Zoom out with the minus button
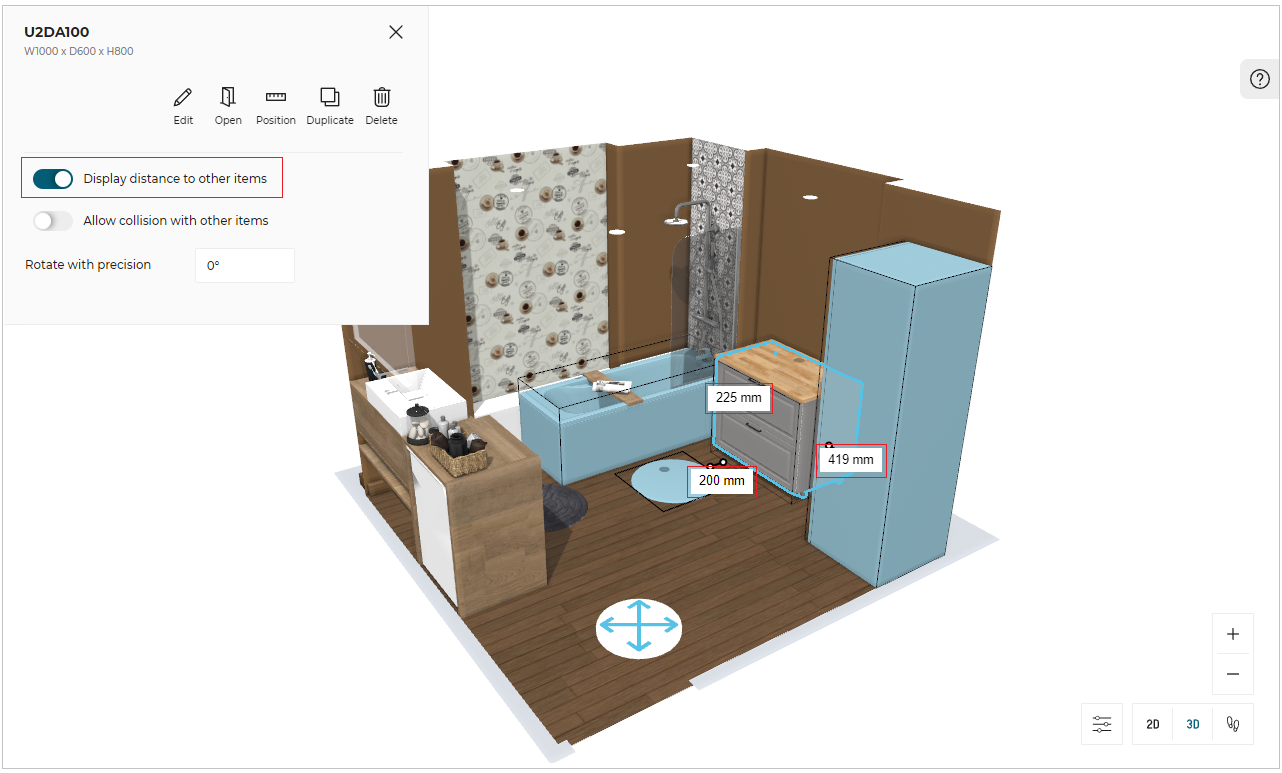 point(1233,674)
